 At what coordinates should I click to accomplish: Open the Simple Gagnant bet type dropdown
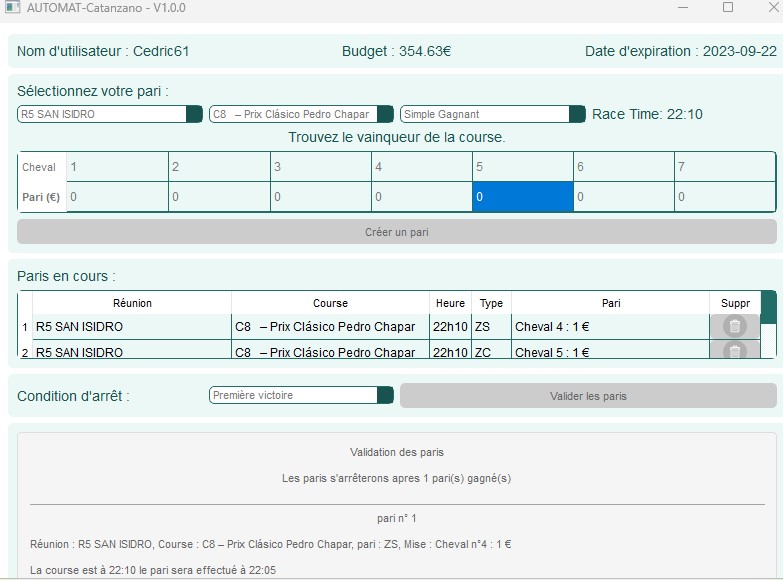pos(492,114)
